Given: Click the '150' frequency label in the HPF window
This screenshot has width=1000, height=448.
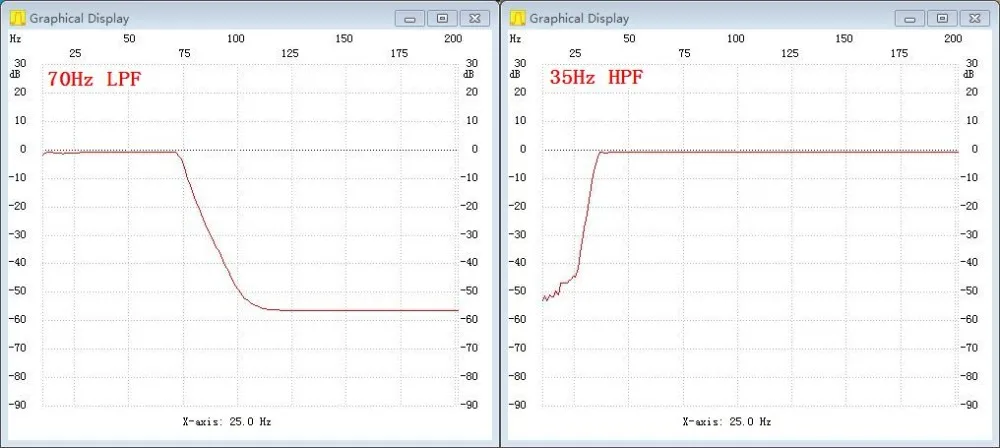Looking at the screenshot, I should (844, 39).
